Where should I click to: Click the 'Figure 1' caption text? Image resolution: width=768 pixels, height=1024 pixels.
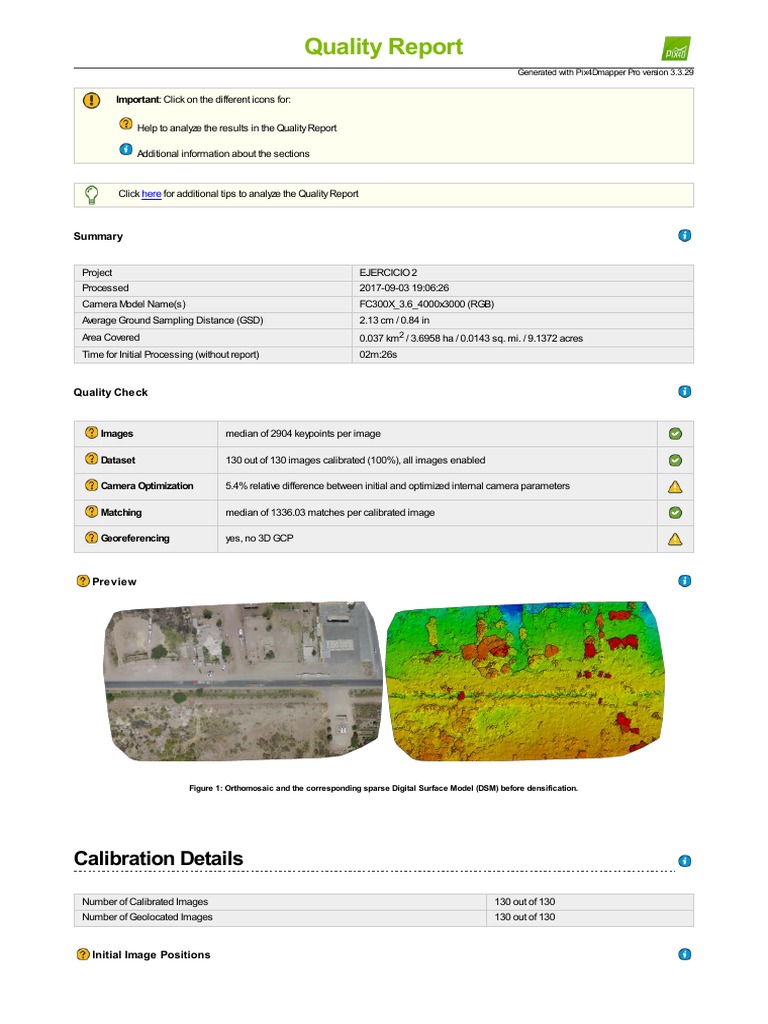pos(383,788)
